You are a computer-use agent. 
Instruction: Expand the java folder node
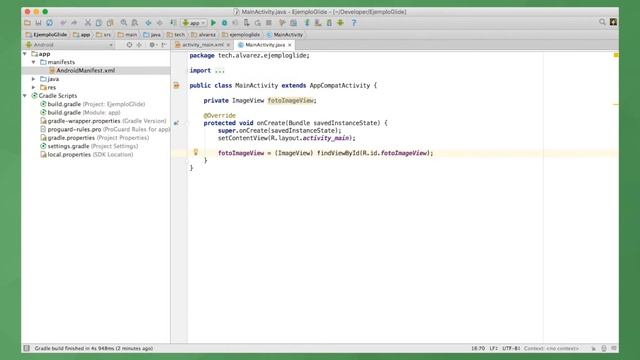33,79
